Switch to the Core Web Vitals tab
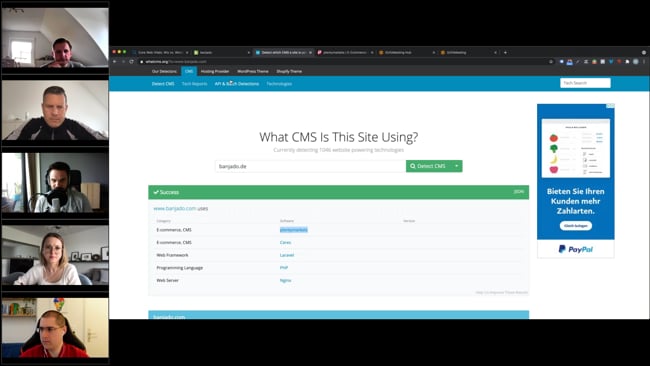 click(160, 53)
